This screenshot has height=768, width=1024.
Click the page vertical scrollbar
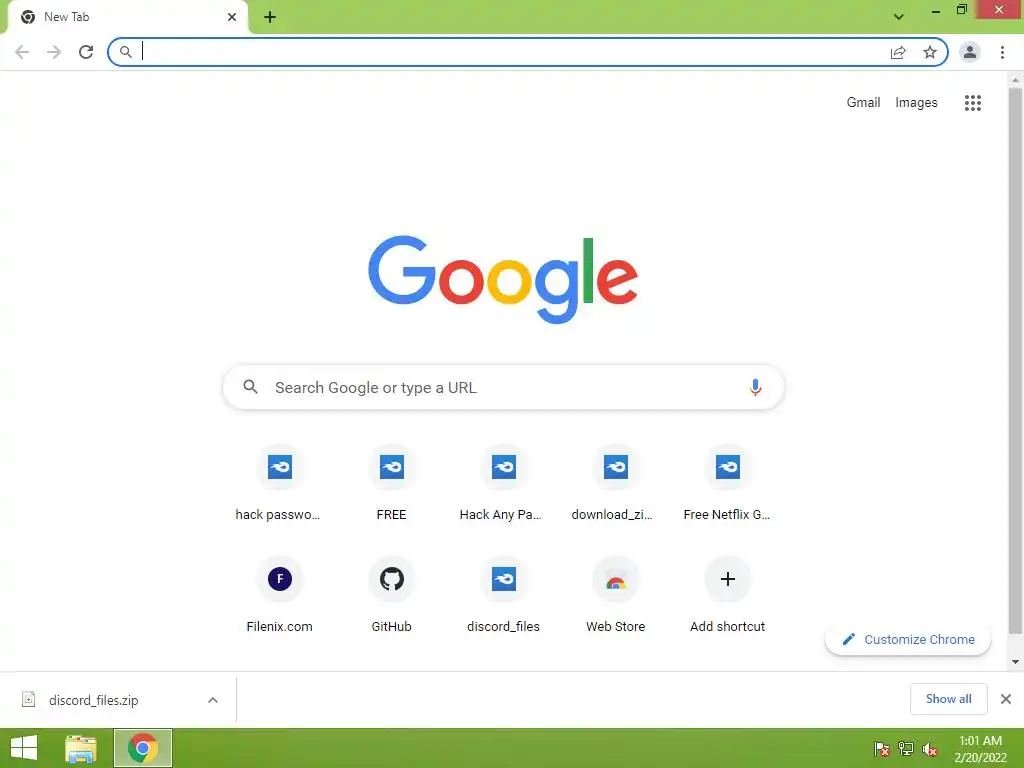[x=1015, y=361]
